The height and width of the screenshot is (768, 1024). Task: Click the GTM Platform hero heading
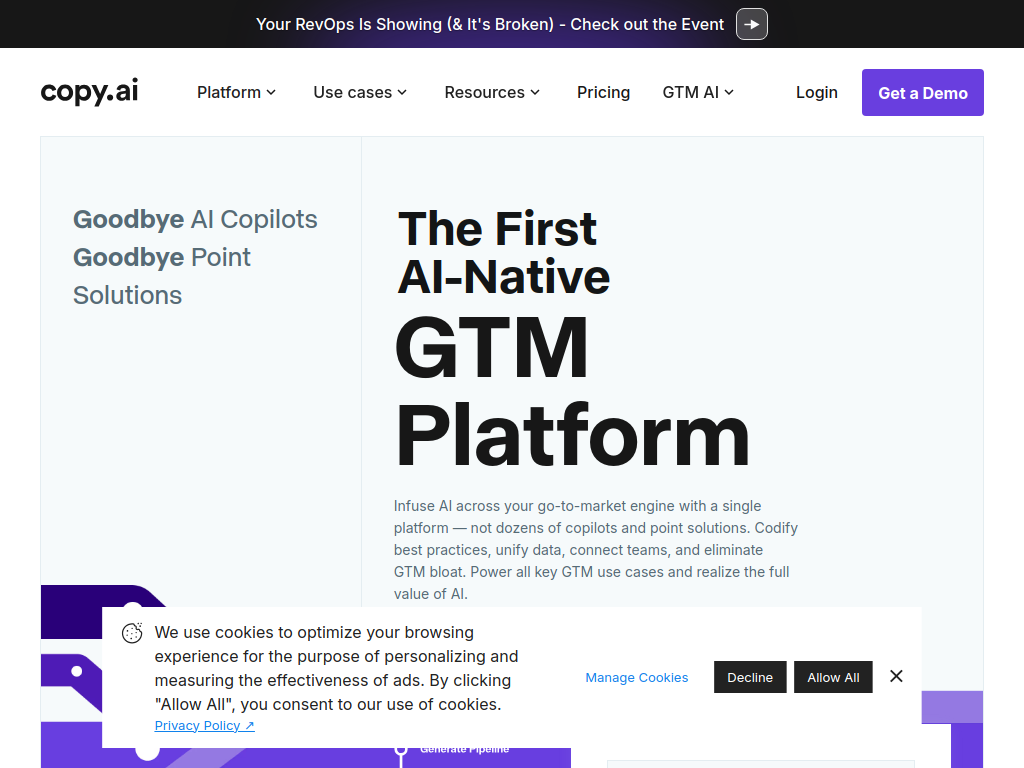(571, 390)
